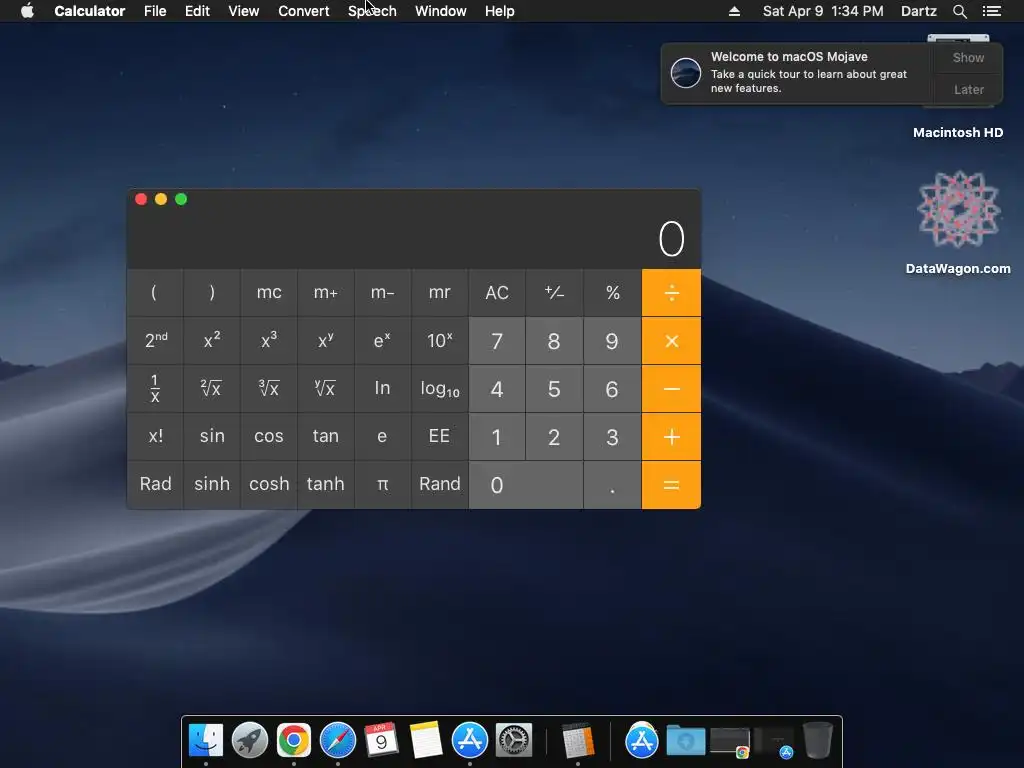Click the plus operator key
The image size is (1024, 768).
point(671,437)
